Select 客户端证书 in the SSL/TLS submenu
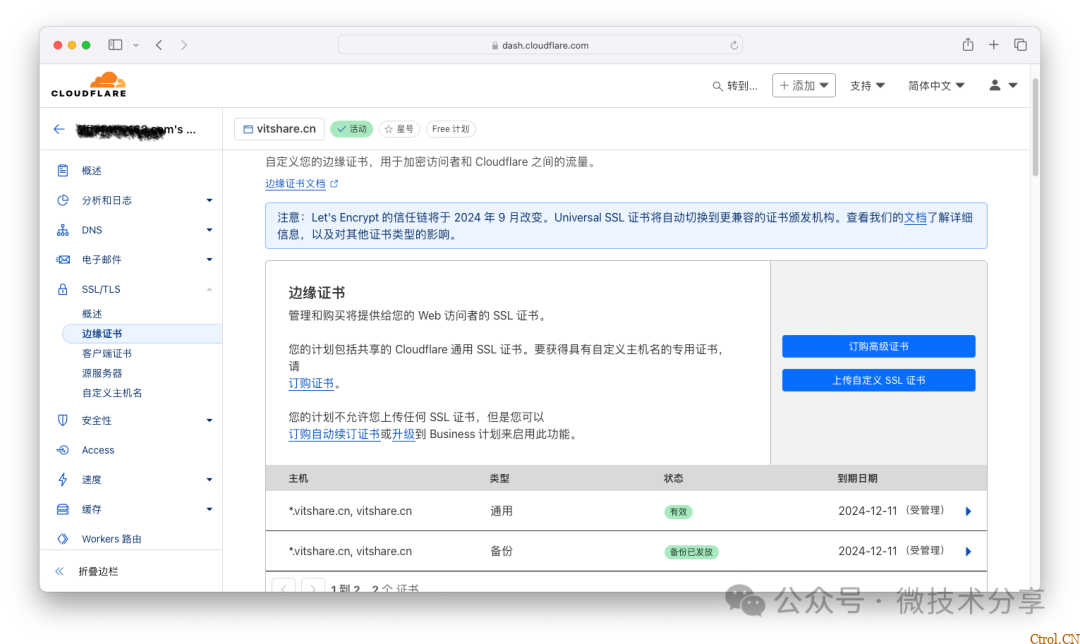 [x=107, y=353]
